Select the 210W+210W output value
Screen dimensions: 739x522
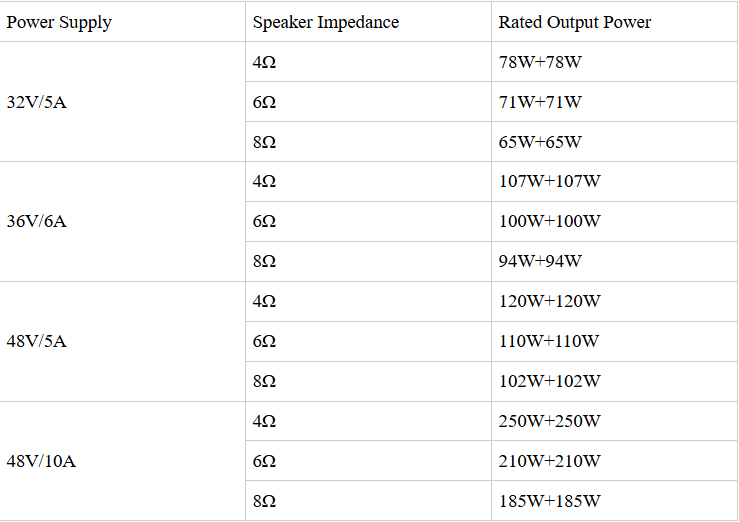(549, 462)
